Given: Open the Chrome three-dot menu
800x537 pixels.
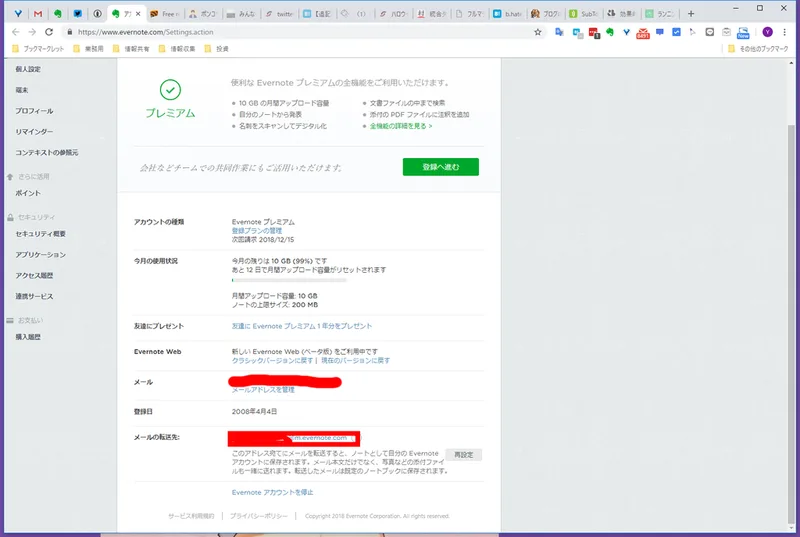Looking at the screenshot, I should 785,32.
